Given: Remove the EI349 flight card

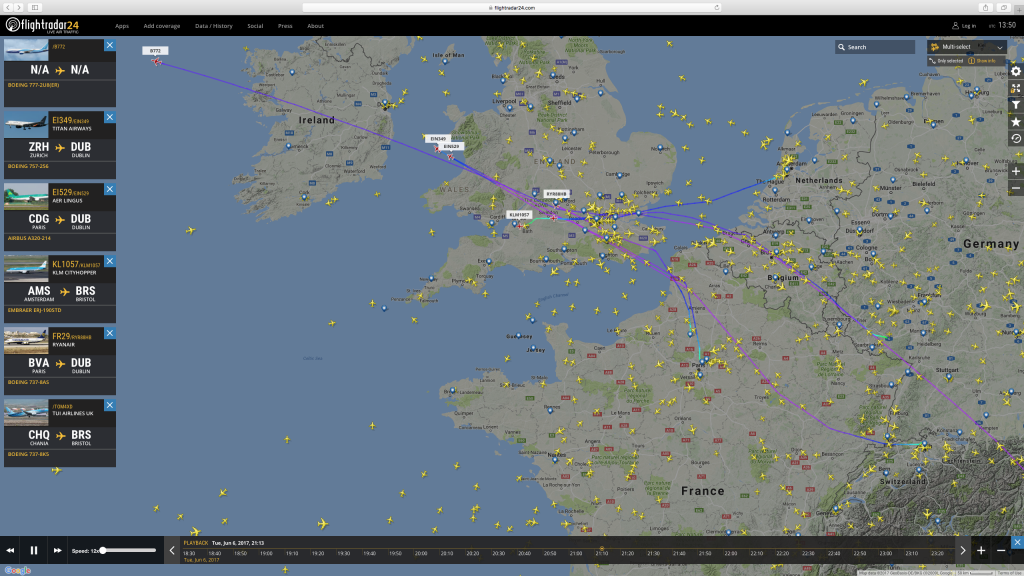Looking at the screenshot, I should pyautogui.click(x=110, y=117).
